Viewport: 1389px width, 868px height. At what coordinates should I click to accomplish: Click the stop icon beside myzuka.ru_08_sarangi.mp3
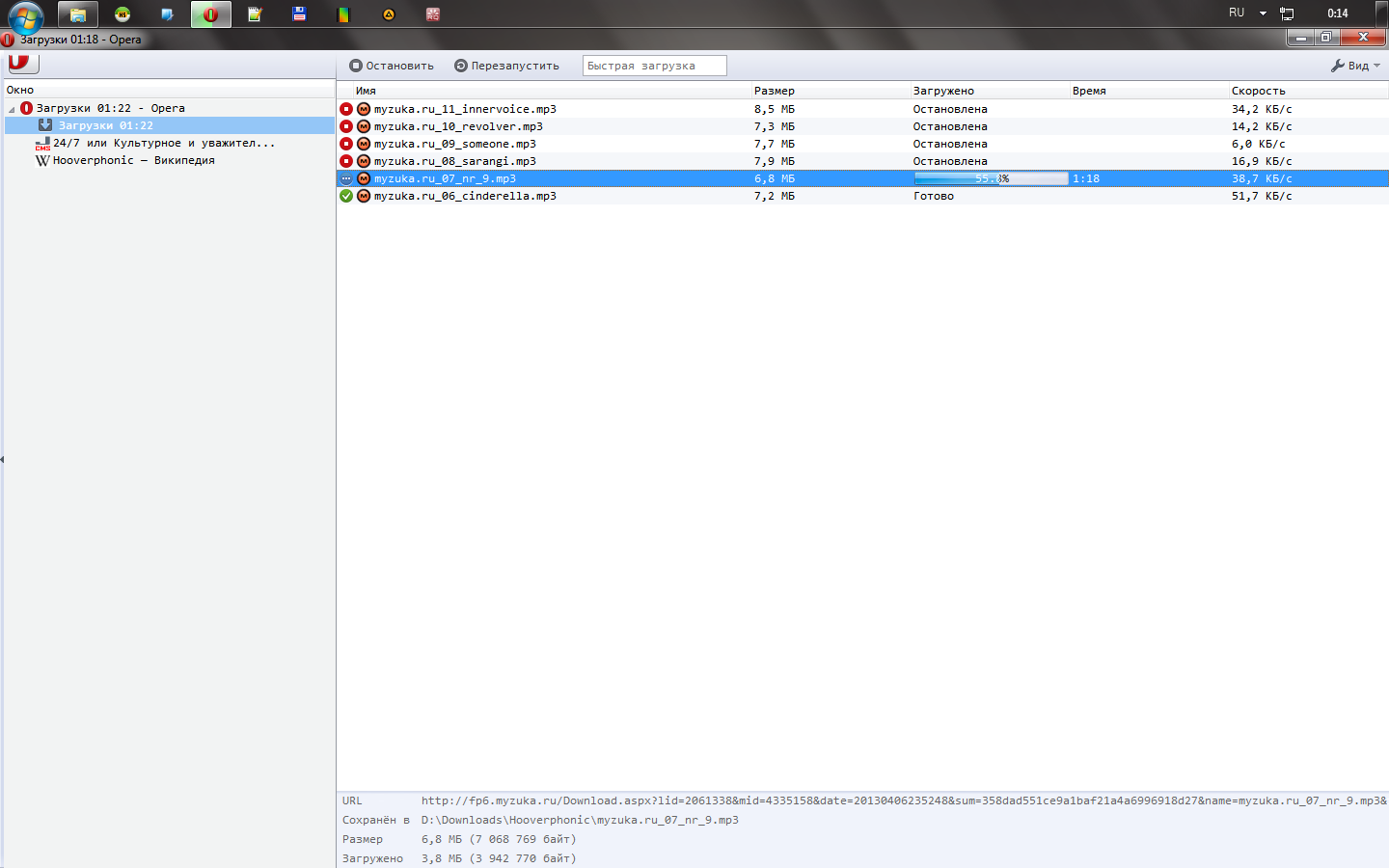(346, 161)
